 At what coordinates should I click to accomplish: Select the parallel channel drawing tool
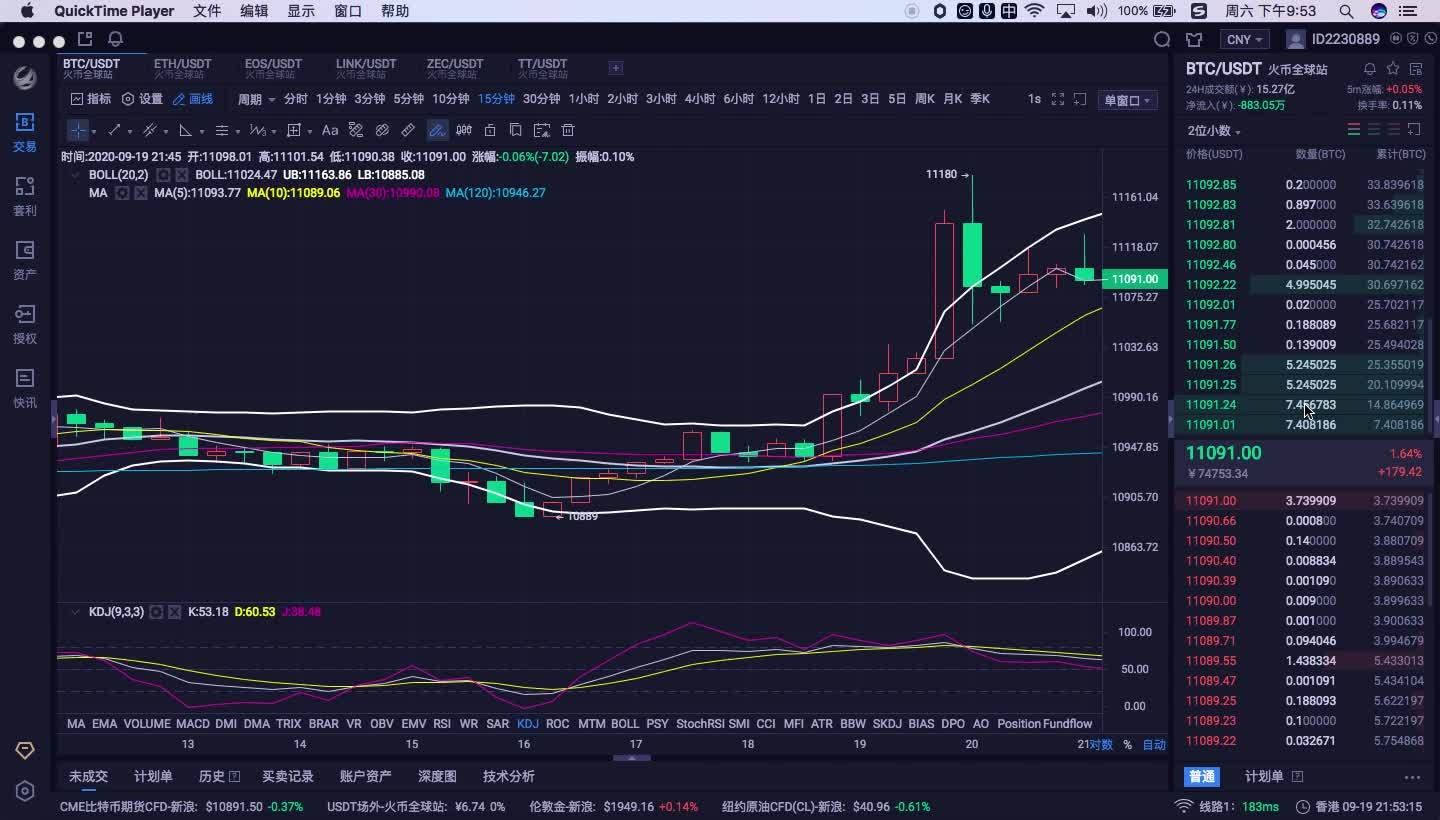(x=150, y=130)
